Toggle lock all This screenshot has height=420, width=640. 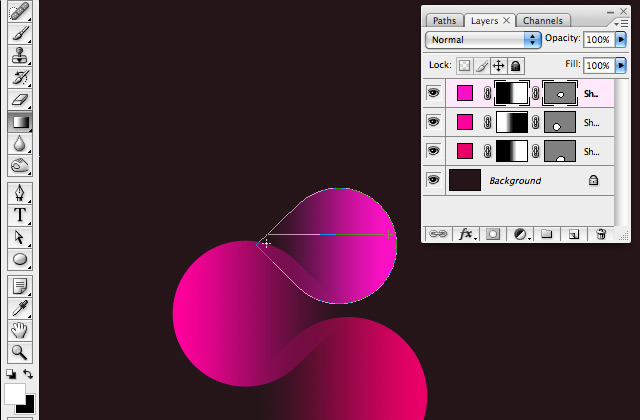point(516,66)
